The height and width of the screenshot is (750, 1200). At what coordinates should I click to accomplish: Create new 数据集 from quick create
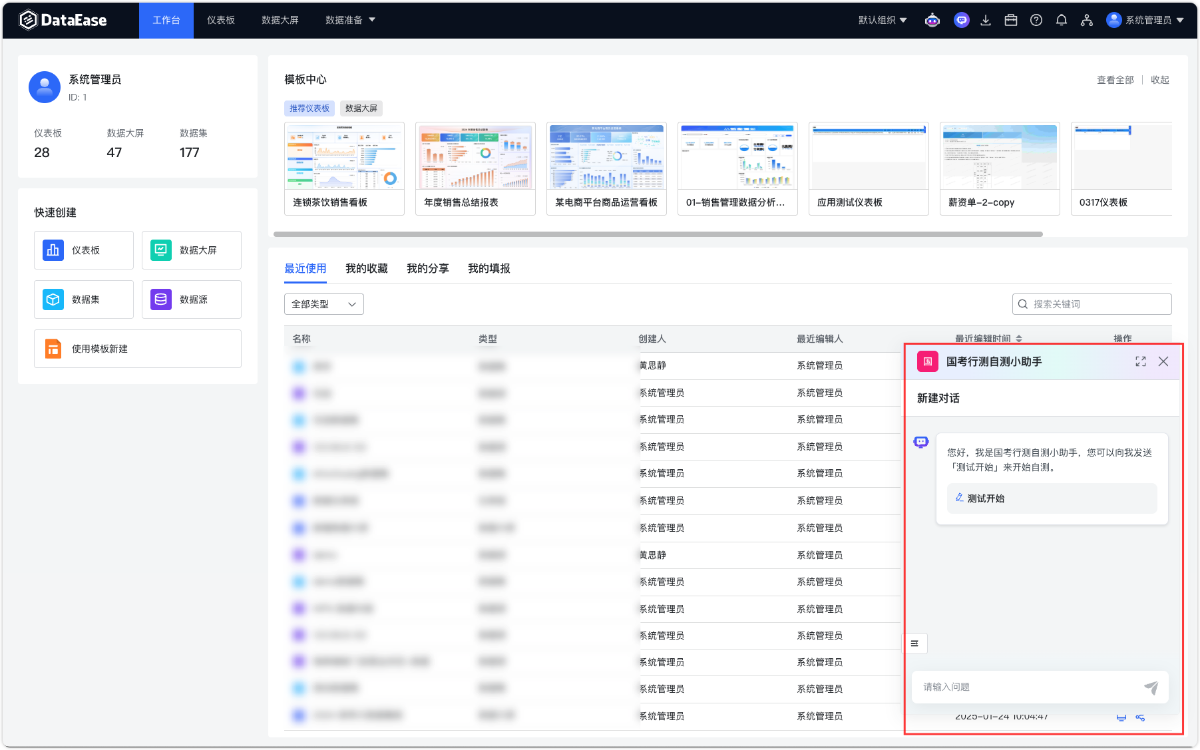click(84, 299)
